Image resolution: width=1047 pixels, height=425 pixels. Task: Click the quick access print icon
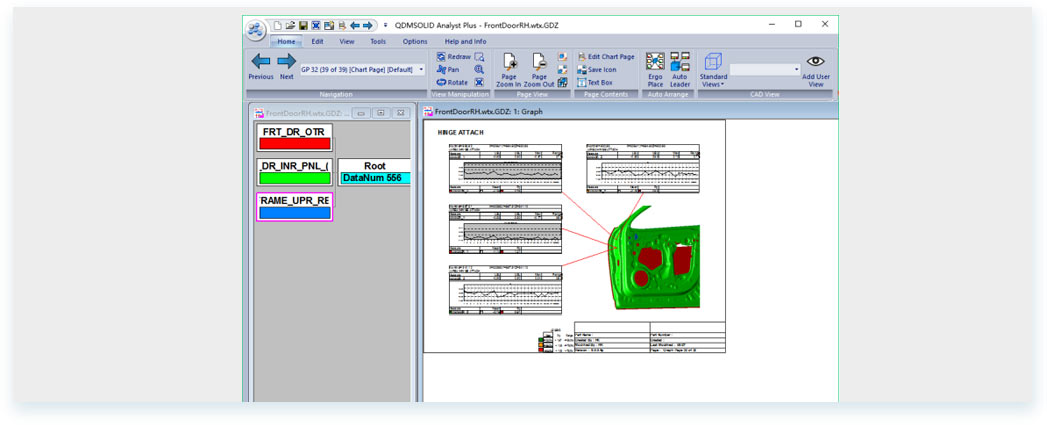342,25
